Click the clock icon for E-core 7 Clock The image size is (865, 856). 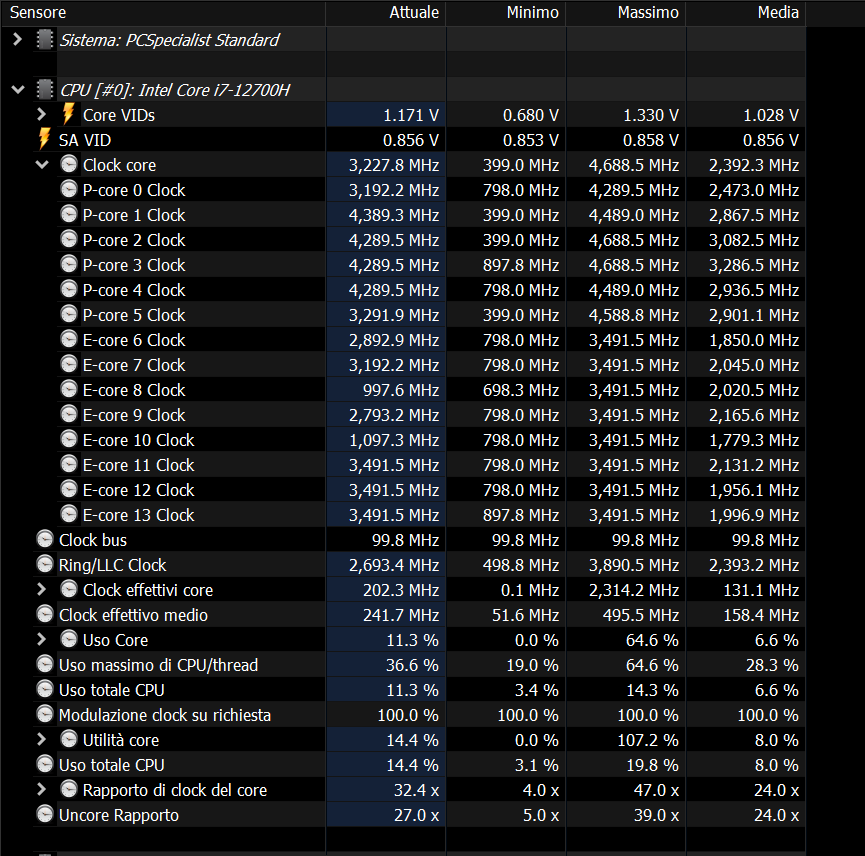tap(69, 364)
